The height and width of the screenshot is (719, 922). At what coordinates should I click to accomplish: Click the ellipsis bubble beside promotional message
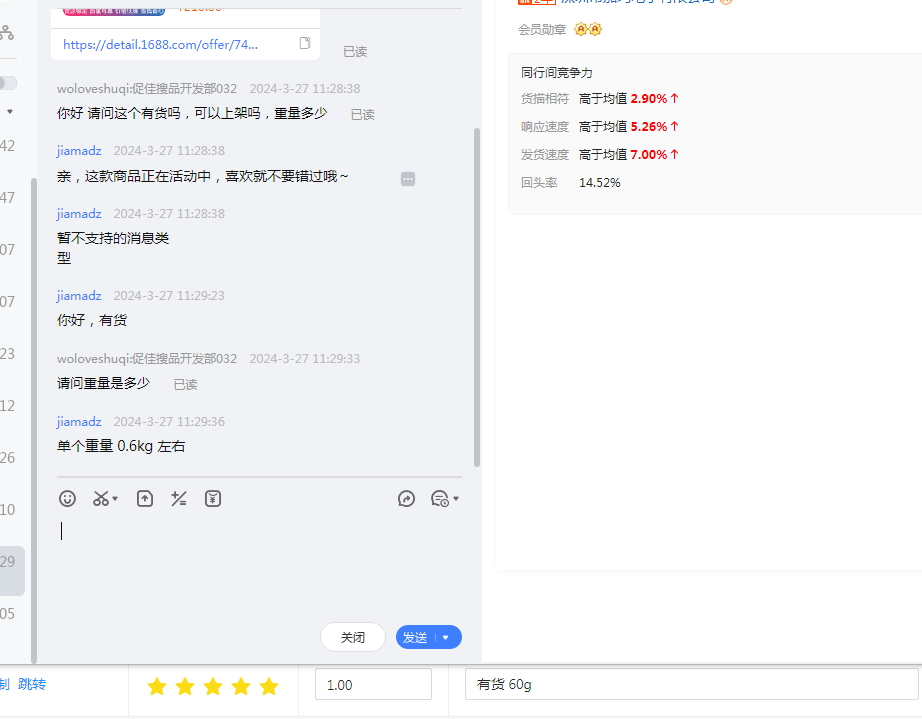pyautogui.click(x=408, y=179)
